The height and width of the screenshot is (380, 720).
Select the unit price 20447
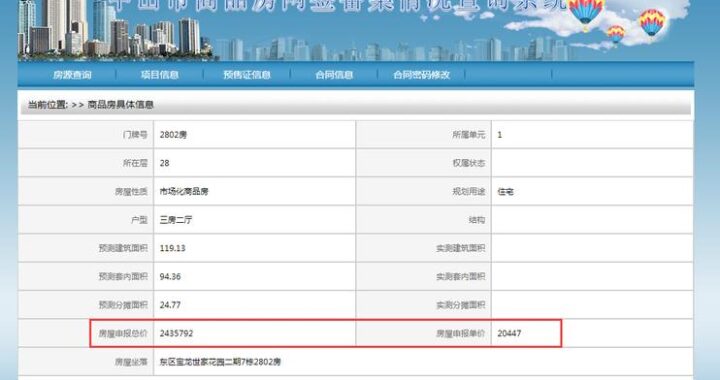pyautogui.click(x=509, y=334)
